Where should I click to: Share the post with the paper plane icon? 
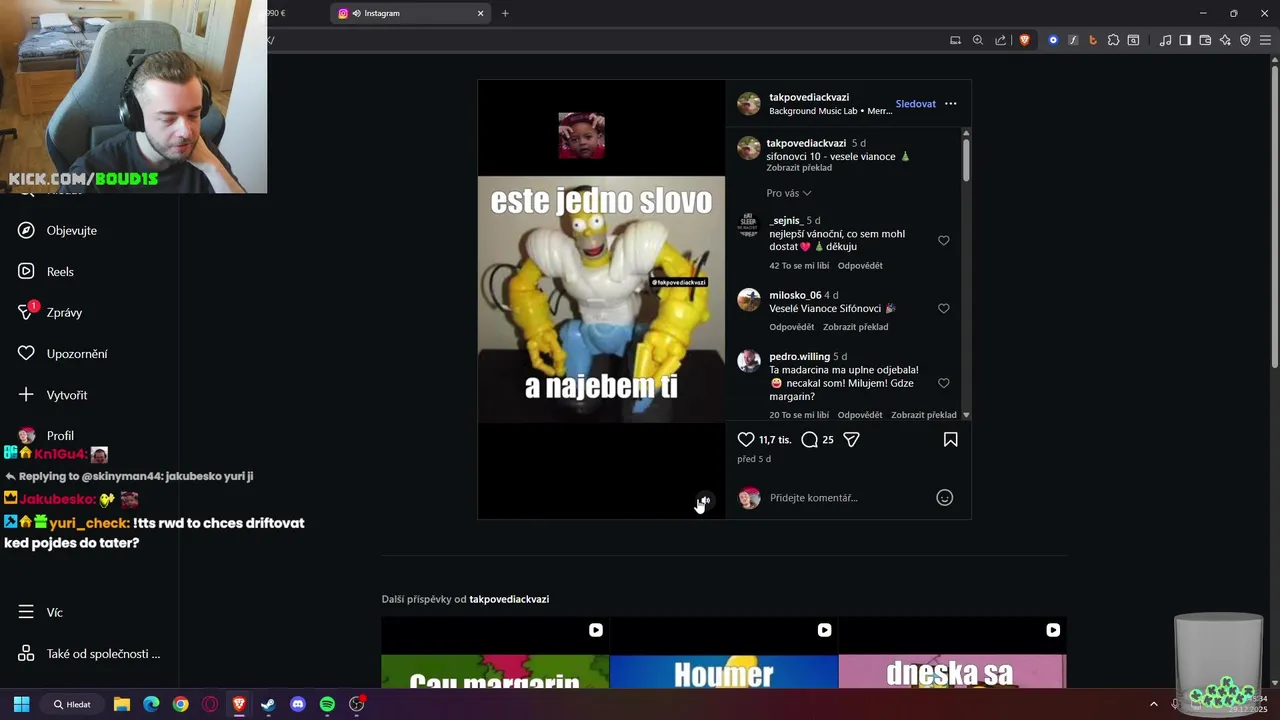(x=852, y=439)
